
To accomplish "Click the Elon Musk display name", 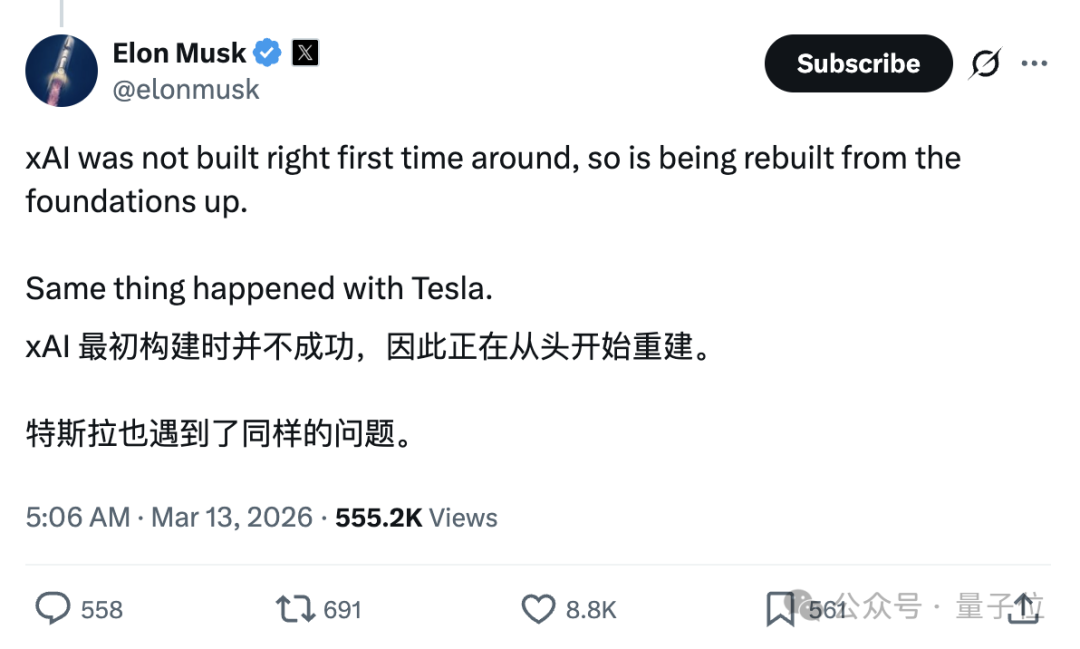I will pos(179,52).
